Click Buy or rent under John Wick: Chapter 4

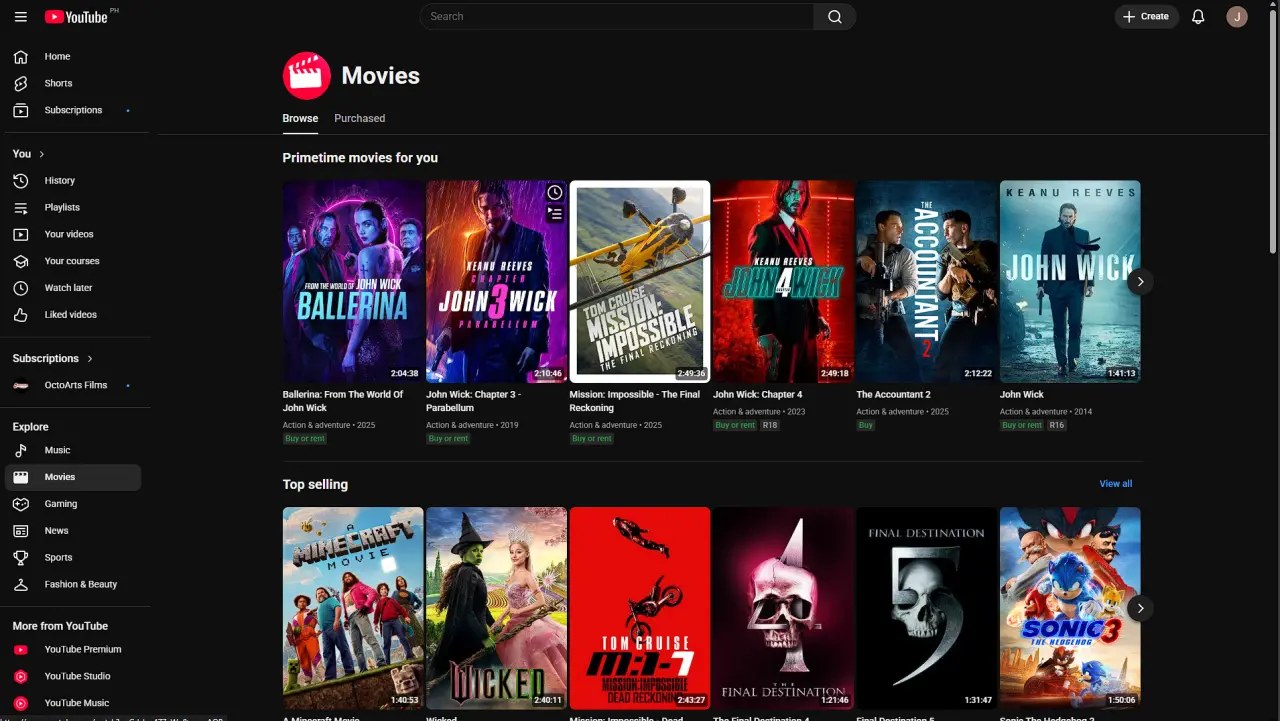pyautogui.click(x=735, y=425)
